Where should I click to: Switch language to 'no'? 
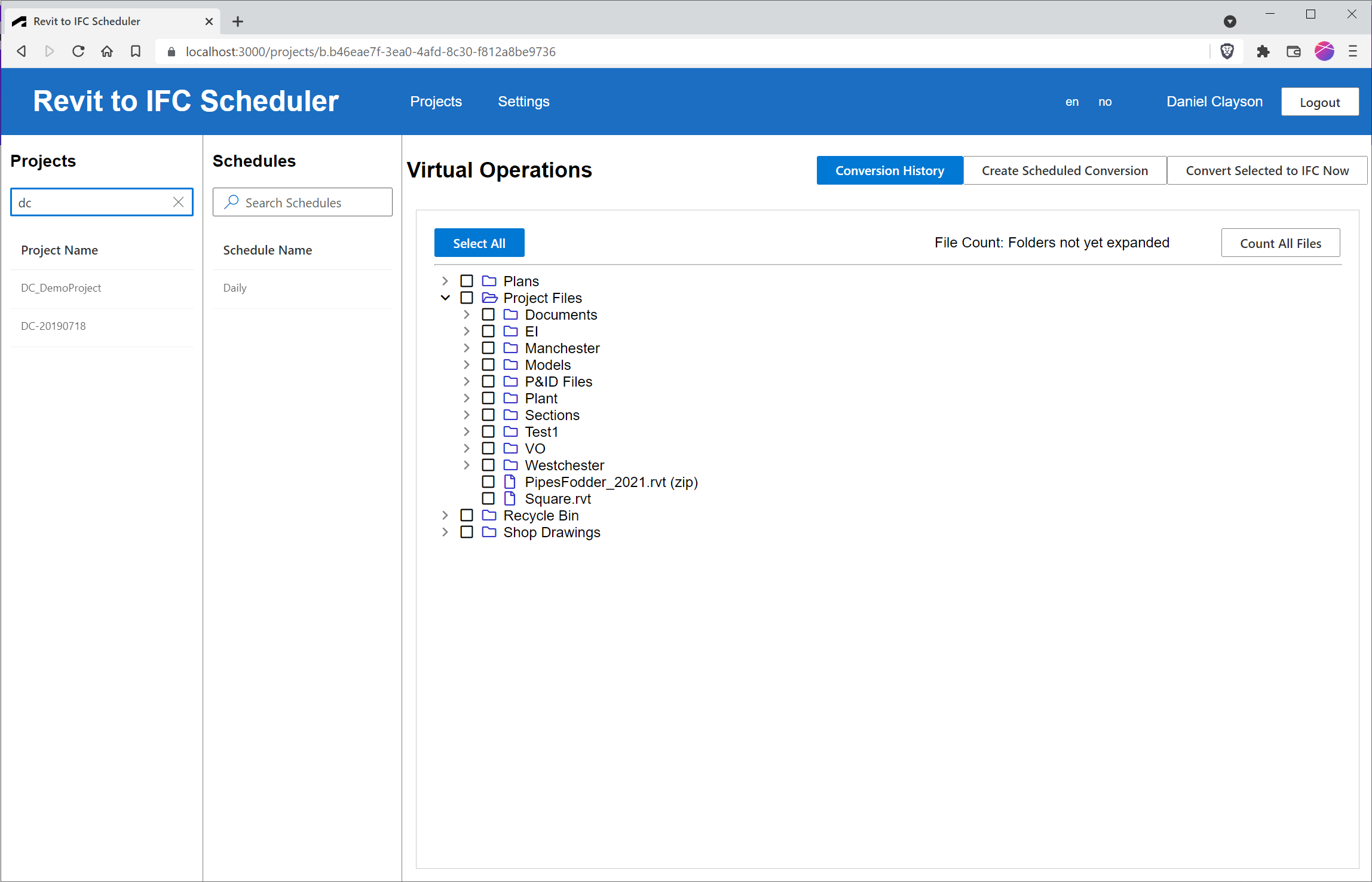[1105, 102]
